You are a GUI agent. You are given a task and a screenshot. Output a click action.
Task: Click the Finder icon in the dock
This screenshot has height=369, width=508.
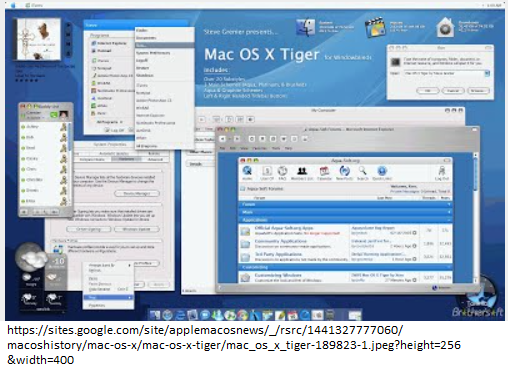[155, 314]
